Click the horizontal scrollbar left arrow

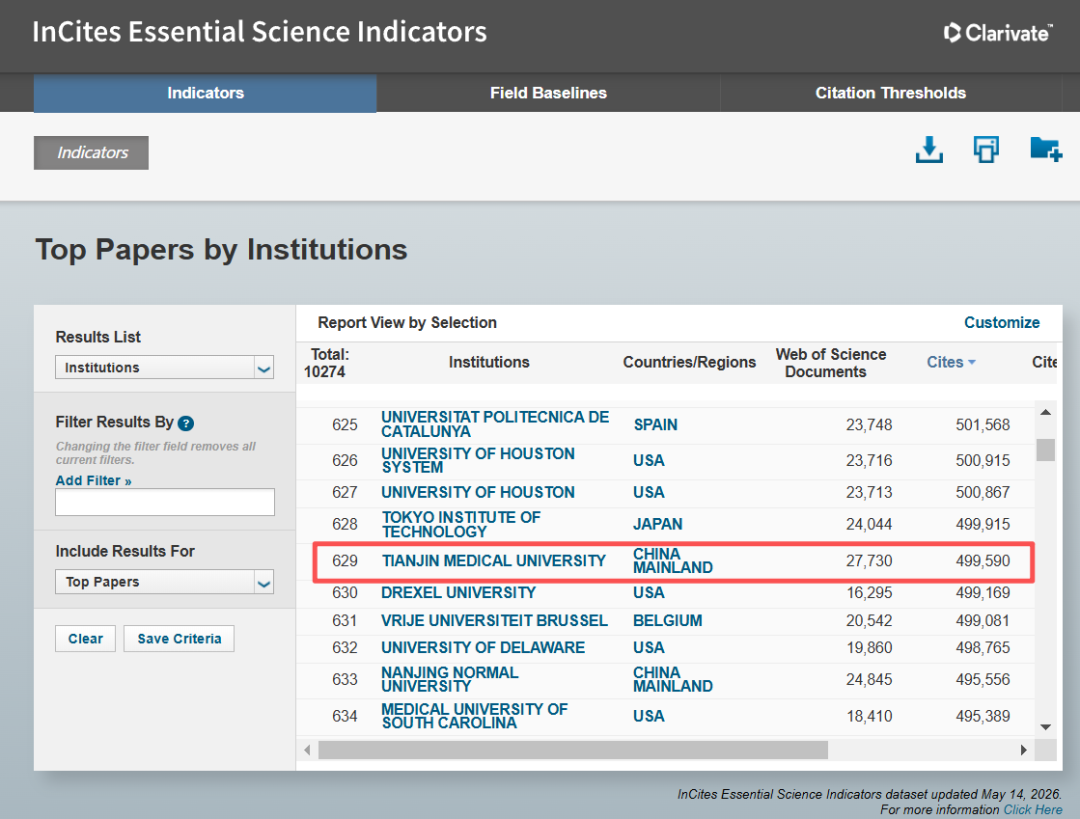[307, 750]
